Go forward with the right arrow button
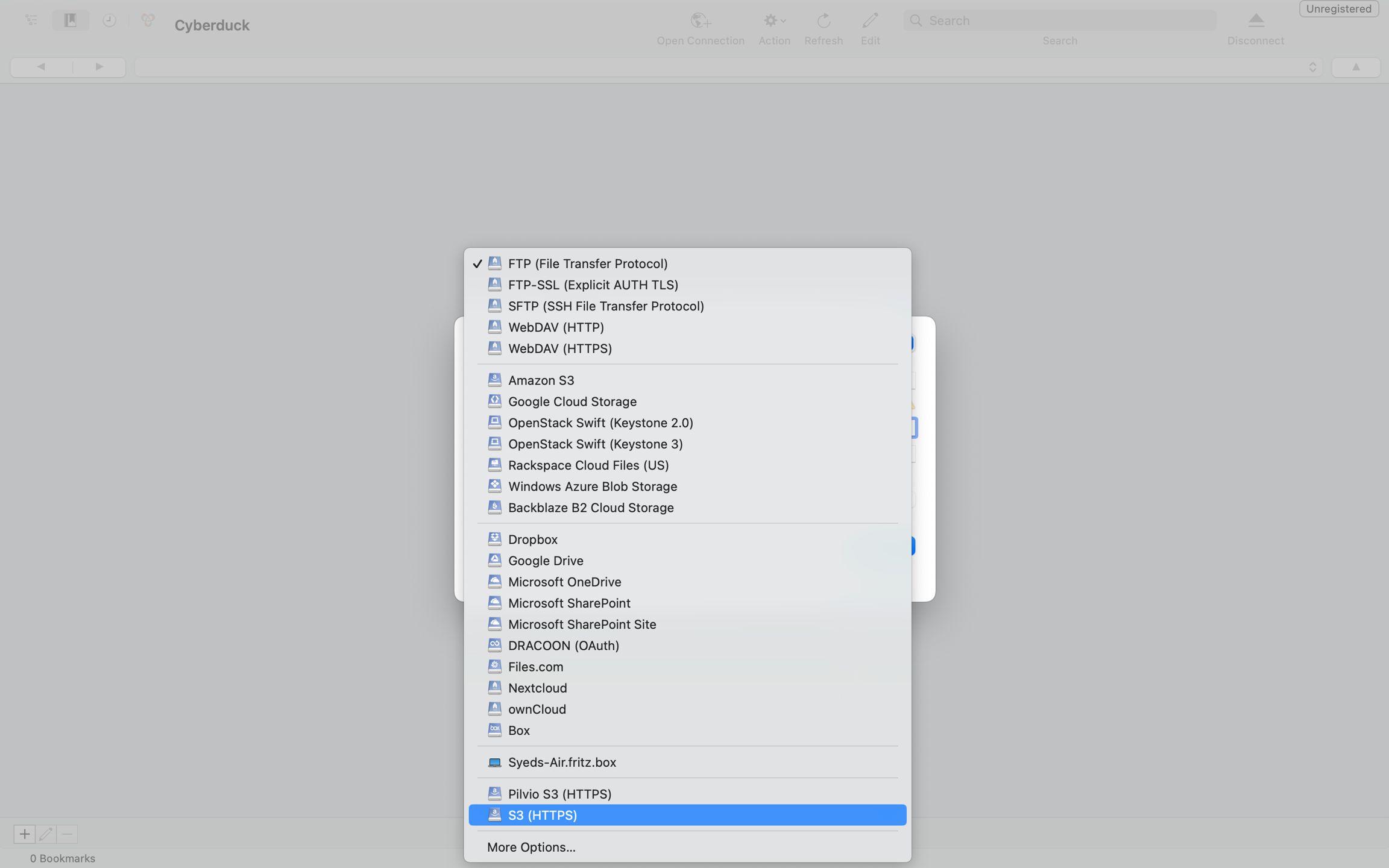The image size is (1389, 868). click(x=99, y=67)
